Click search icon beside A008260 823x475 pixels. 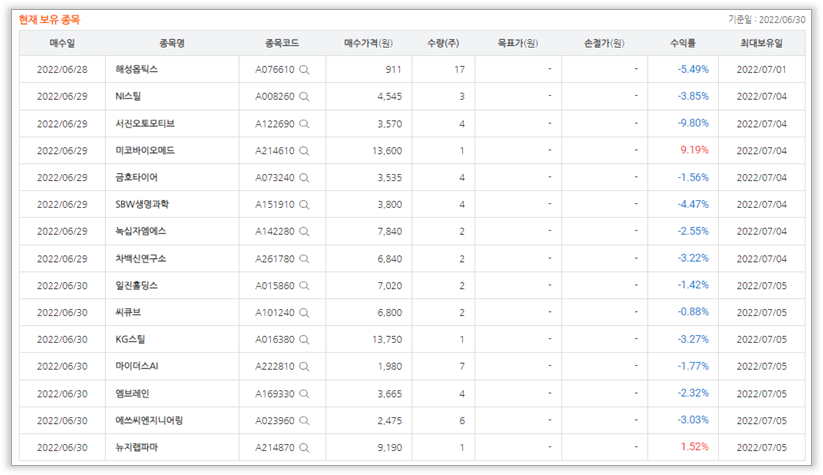(x=304, y=97)
